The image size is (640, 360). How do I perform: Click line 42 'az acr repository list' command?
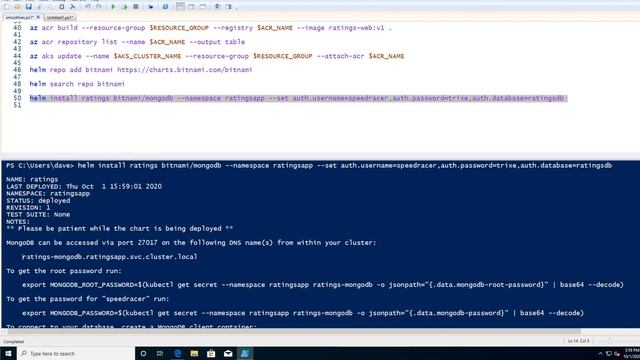point(137,42)
